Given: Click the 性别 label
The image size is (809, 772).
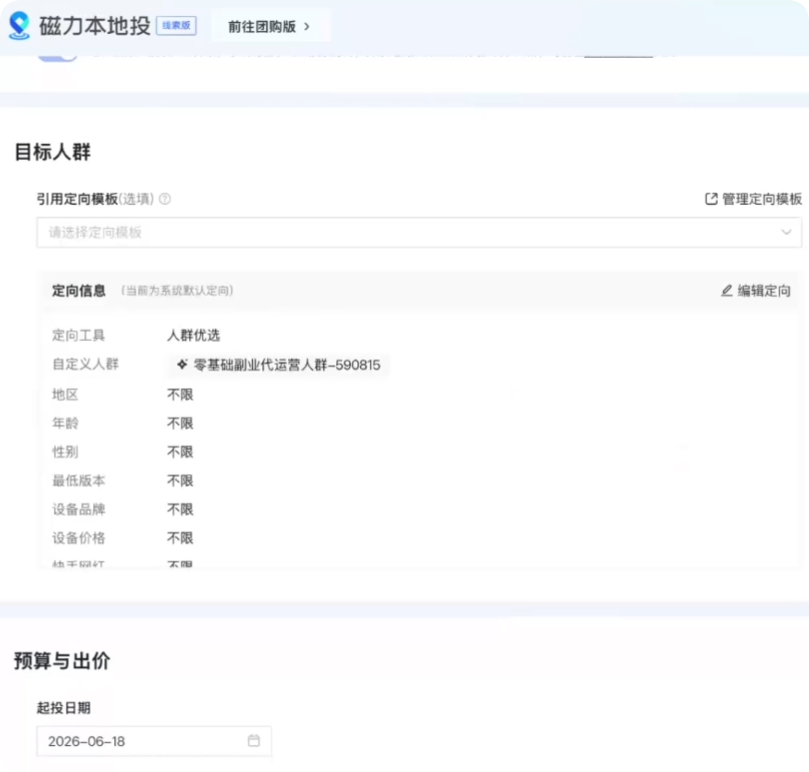Looking at the screenshot, I should click(65, 453).
